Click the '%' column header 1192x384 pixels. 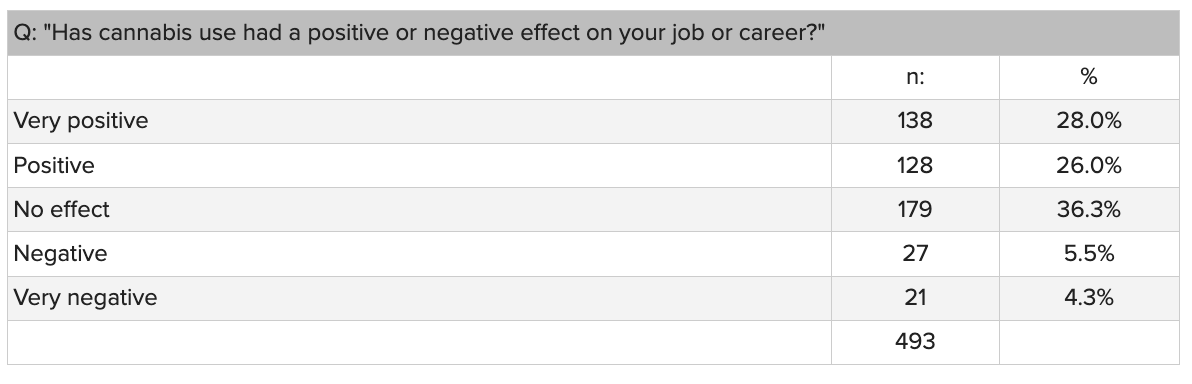coord(1089,77)
